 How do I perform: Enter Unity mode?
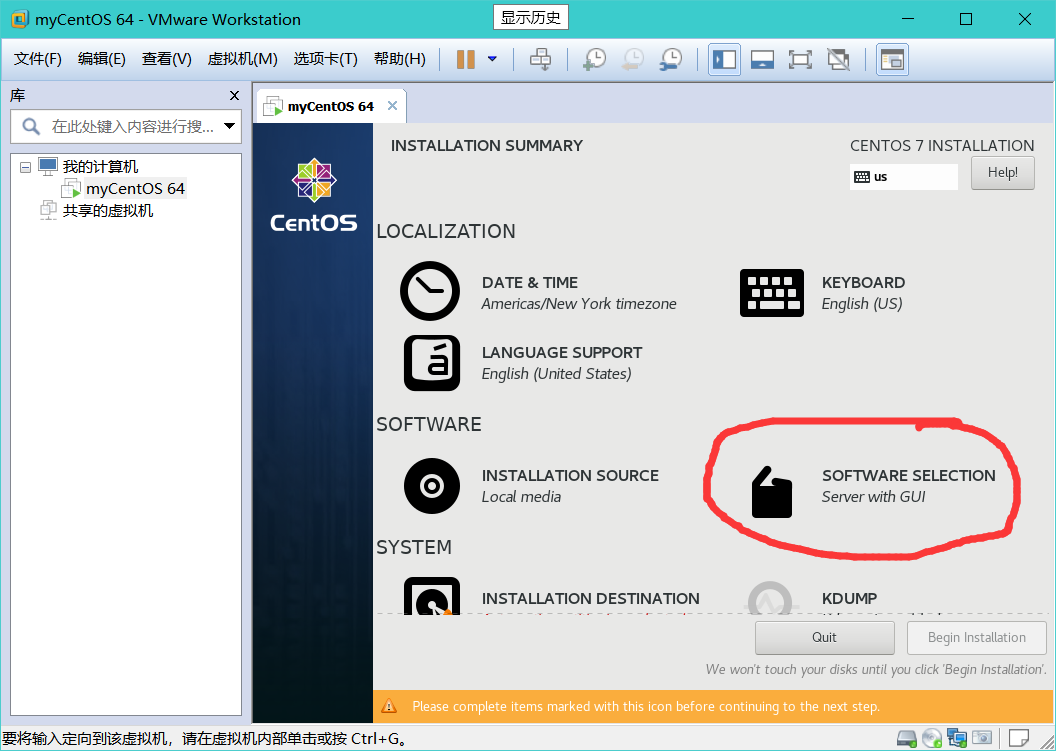pos(838,59)
